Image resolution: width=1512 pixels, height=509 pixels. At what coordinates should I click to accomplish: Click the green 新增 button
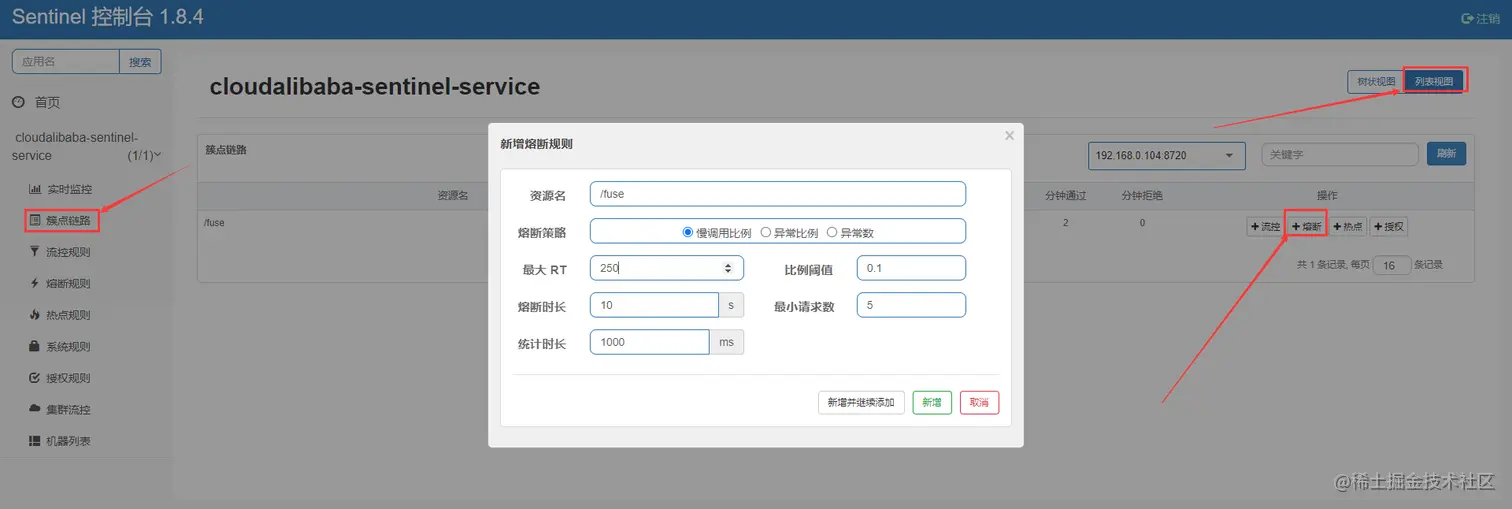pyautogui.click(x=932, y=402)
